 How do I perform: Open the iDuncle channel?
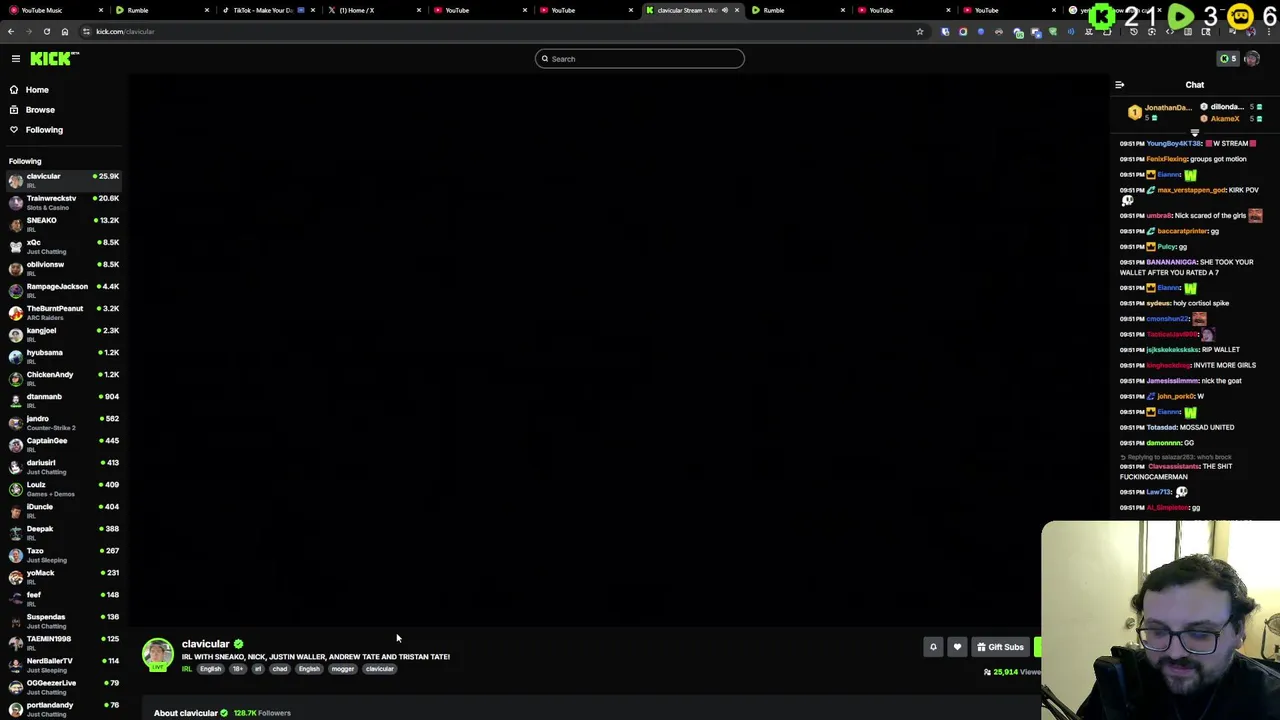(x=64, y=510)
